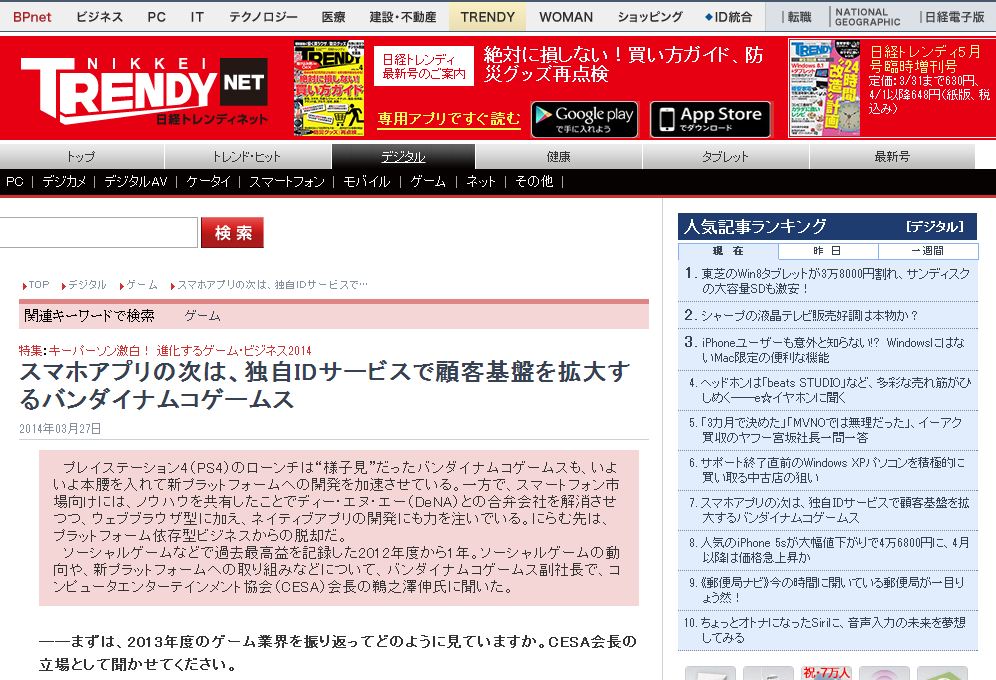The height and width of the screenshot is (680, 996).
Task: Focus the search text field
Action: tap(98, 232)
